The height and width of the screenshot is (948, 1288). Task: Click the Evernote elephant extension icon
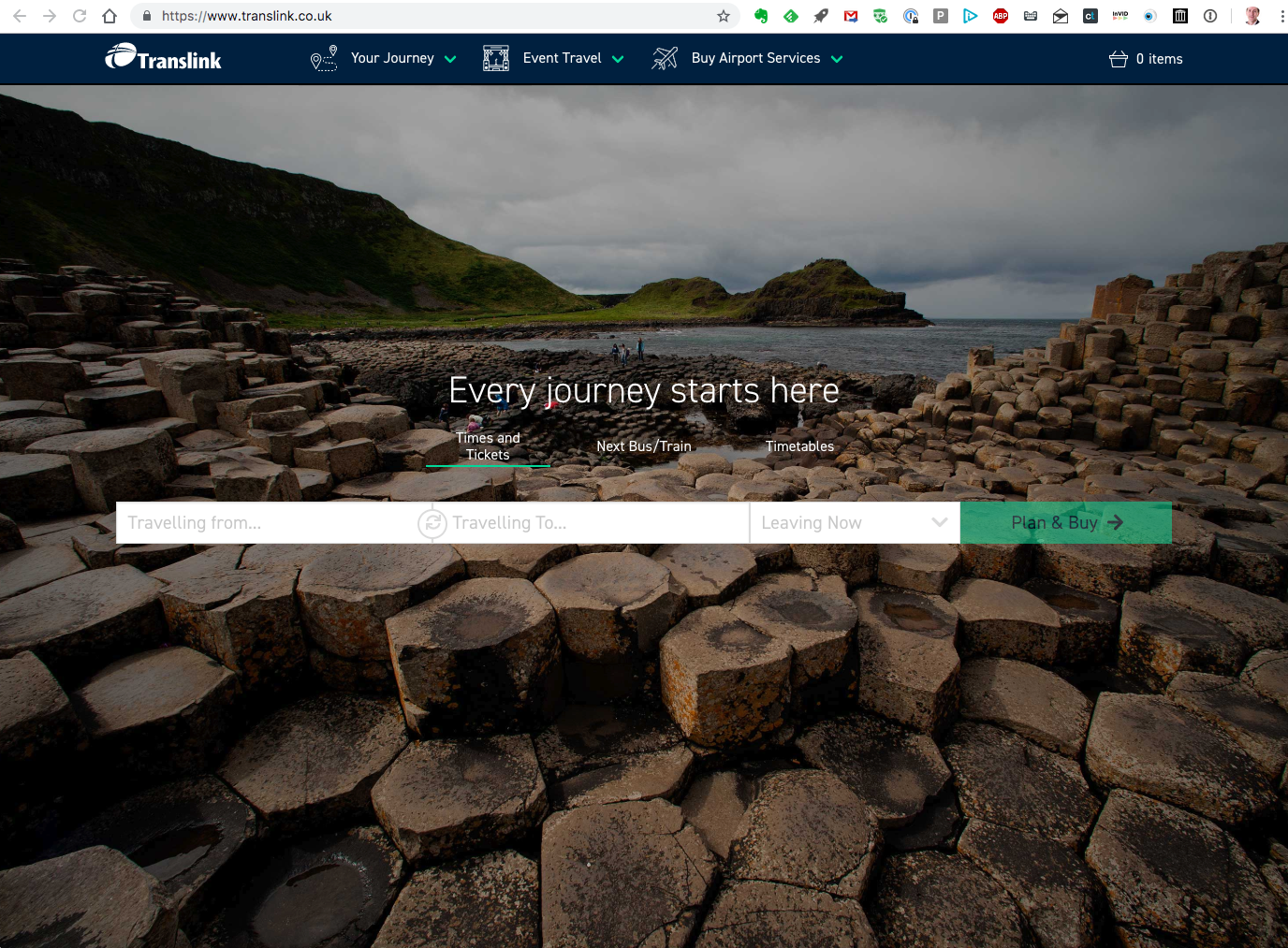(x=761, y=16)
